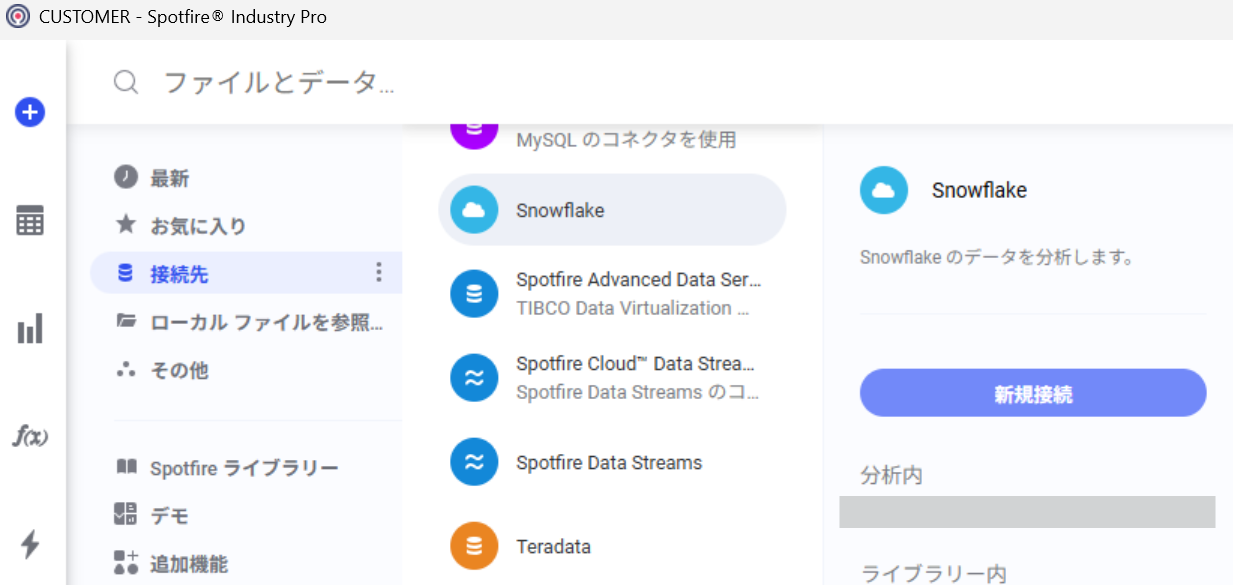
Task: Open the bar chart visualization icon
Action: click(x=30, y=328)
